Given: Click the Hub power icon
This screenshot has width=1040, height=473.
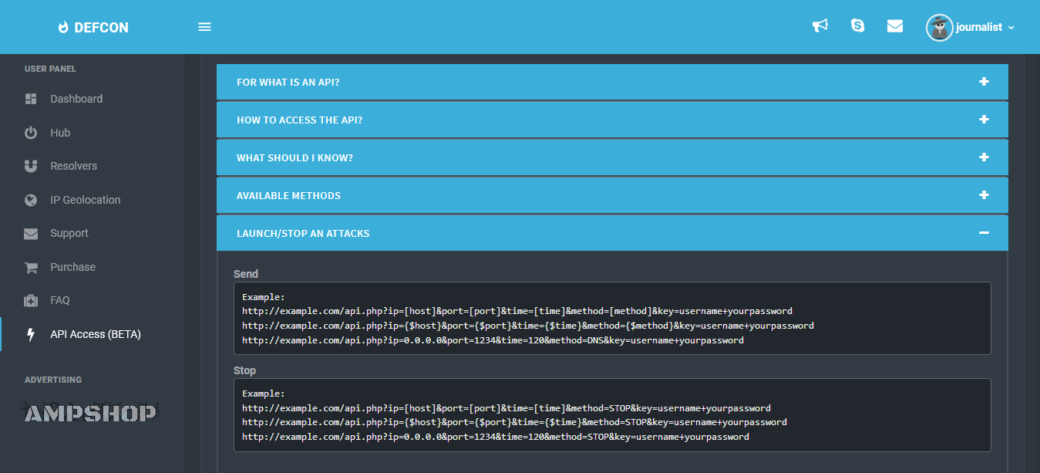Looking at the screenshot, I should [x=31, y=133].
